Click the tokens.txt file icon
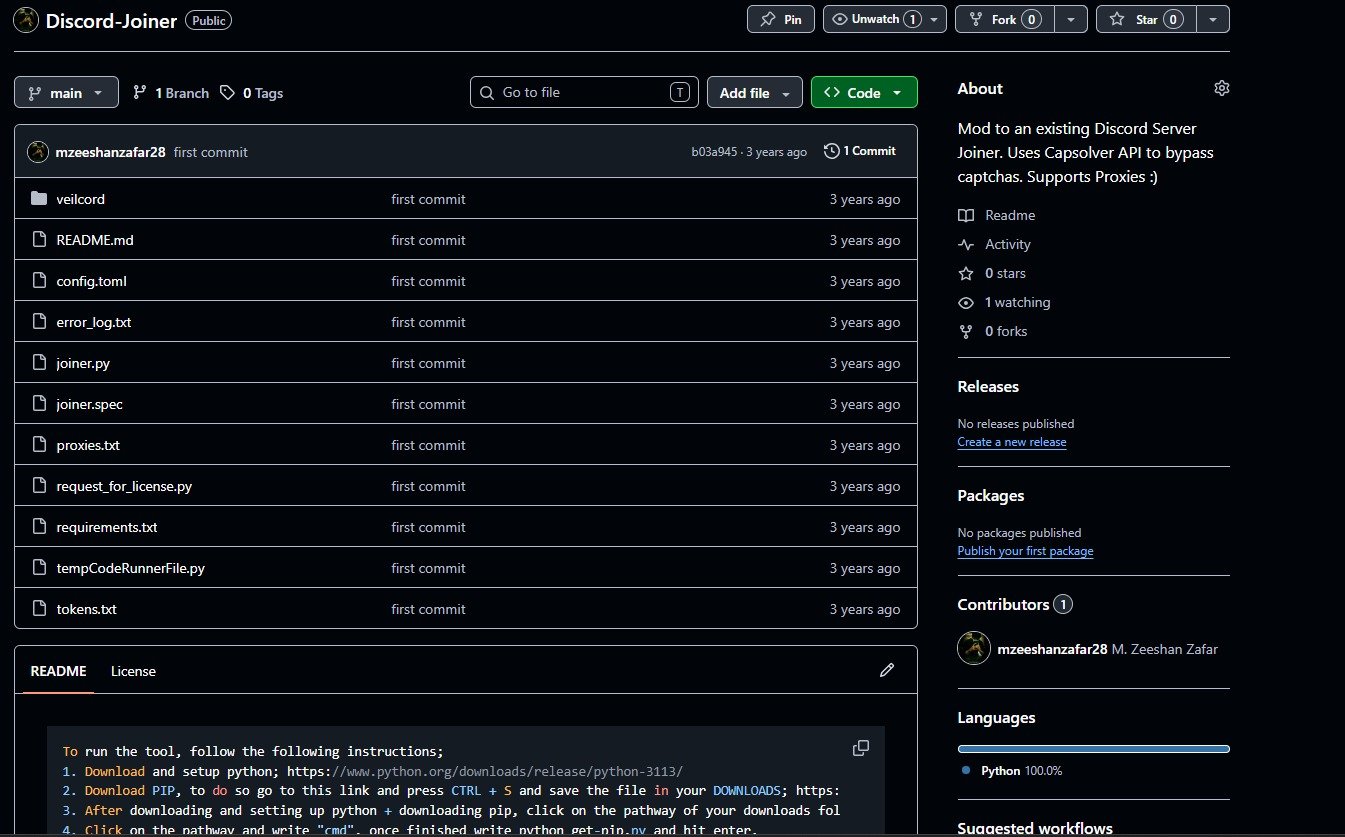Screen dimensions: 1345x837 pyautogui.click(x=39, y=609)
